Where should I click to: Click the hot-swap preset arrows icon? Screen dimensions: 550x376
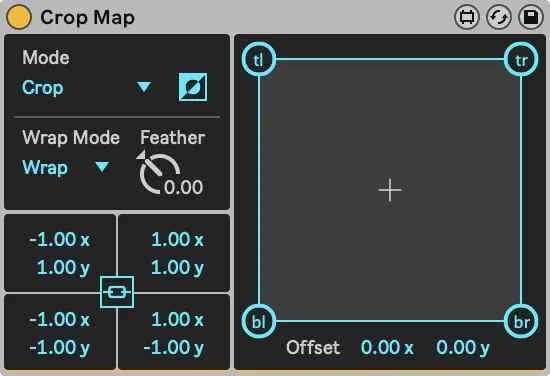click(x=499, y=17)
